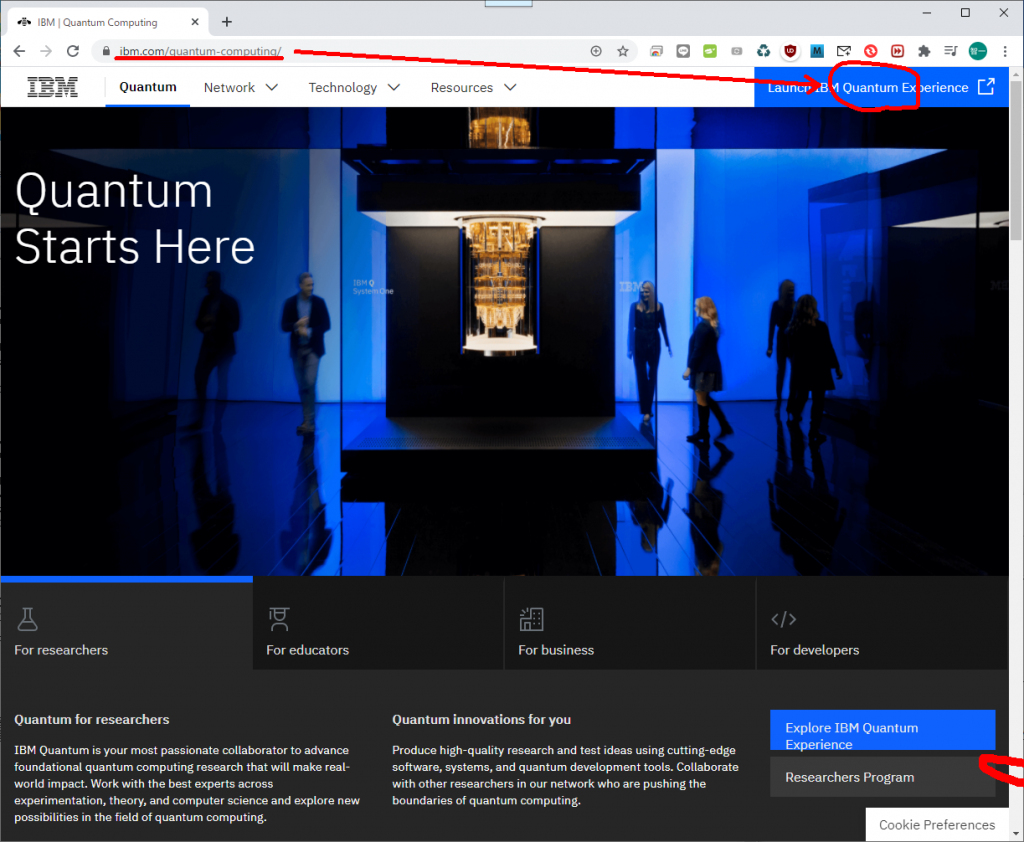Expand the Resources dropdown menu
The height and width of the screenshot is (842, 1024).
coord(473,88)
